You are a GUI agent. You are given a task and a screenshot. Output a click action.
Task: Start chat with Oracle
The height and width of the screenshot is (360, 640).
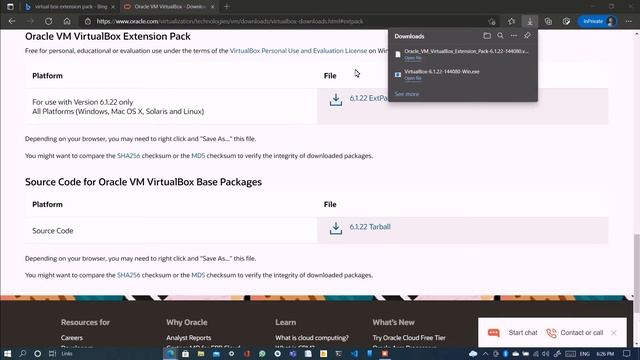(x=513, y=333)
